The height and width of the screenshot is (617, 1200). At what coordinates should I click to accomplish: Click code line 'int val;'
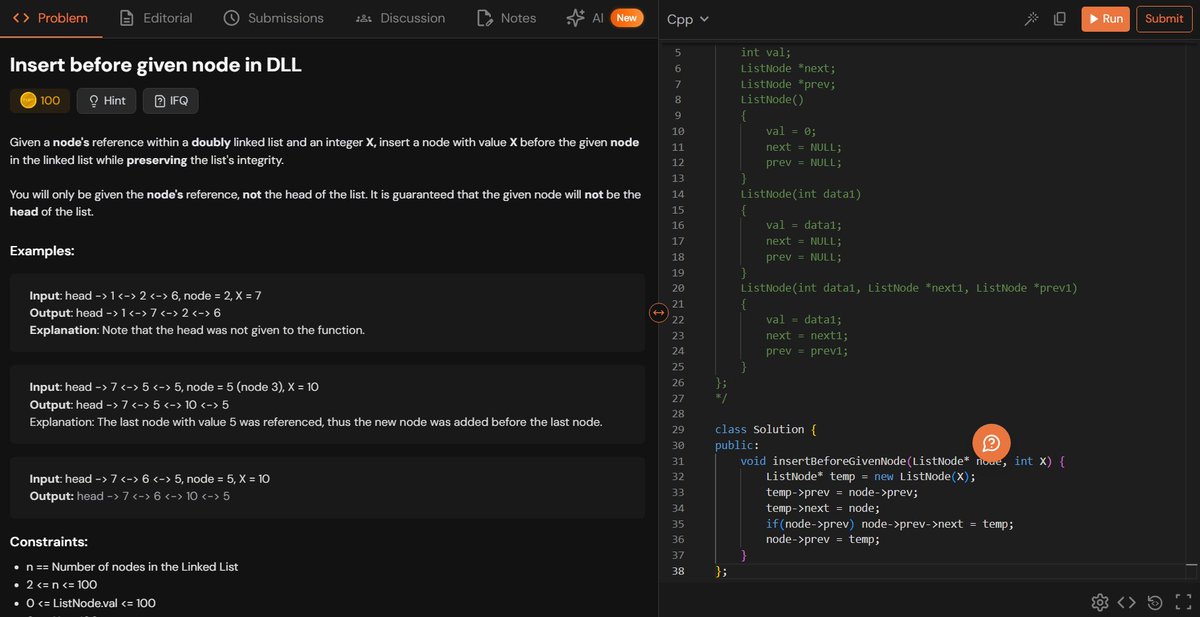point(766,53)
